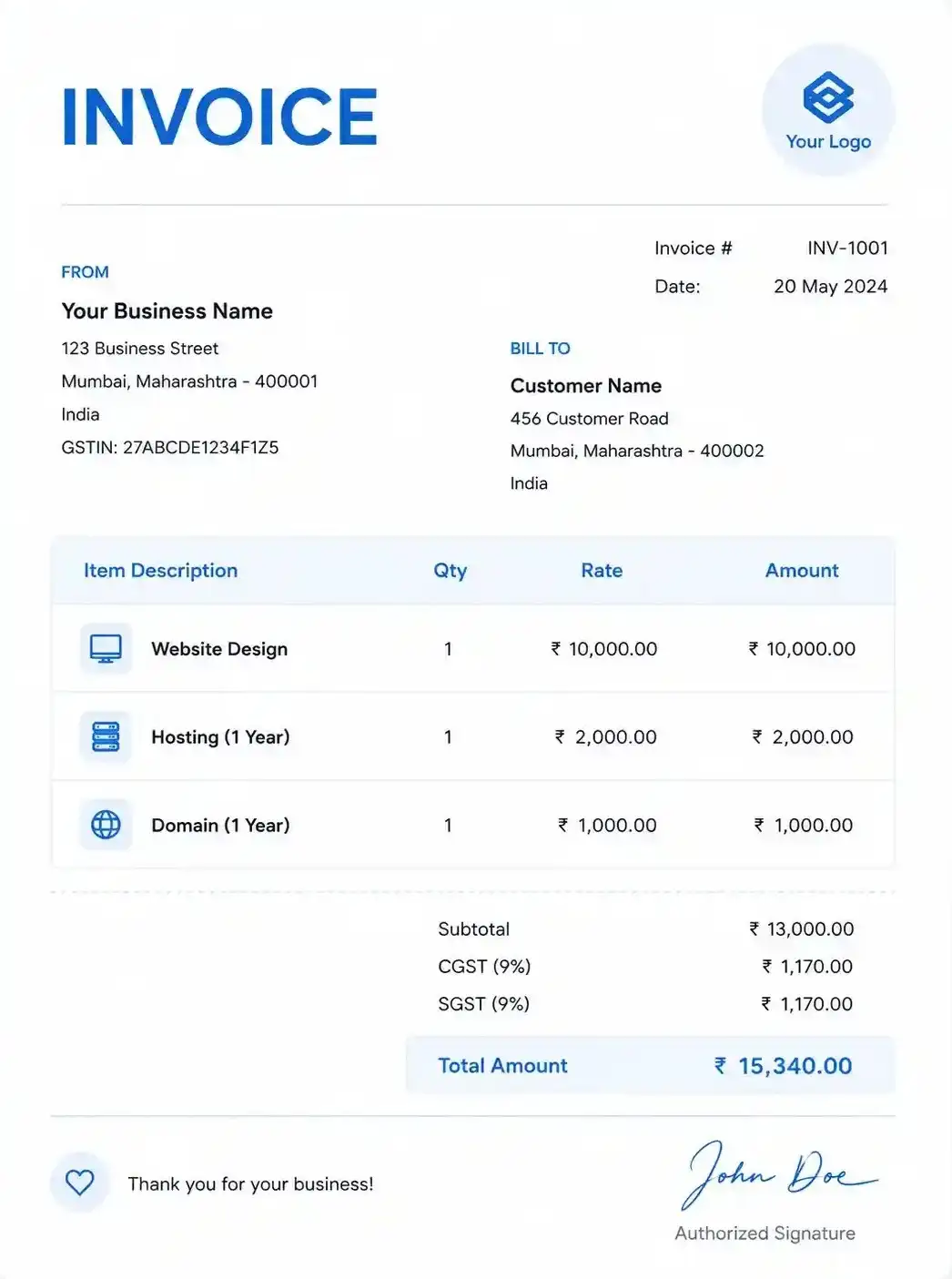Select total value ₹ 15,340.00
The image size is (952, 1279).
783,1066
